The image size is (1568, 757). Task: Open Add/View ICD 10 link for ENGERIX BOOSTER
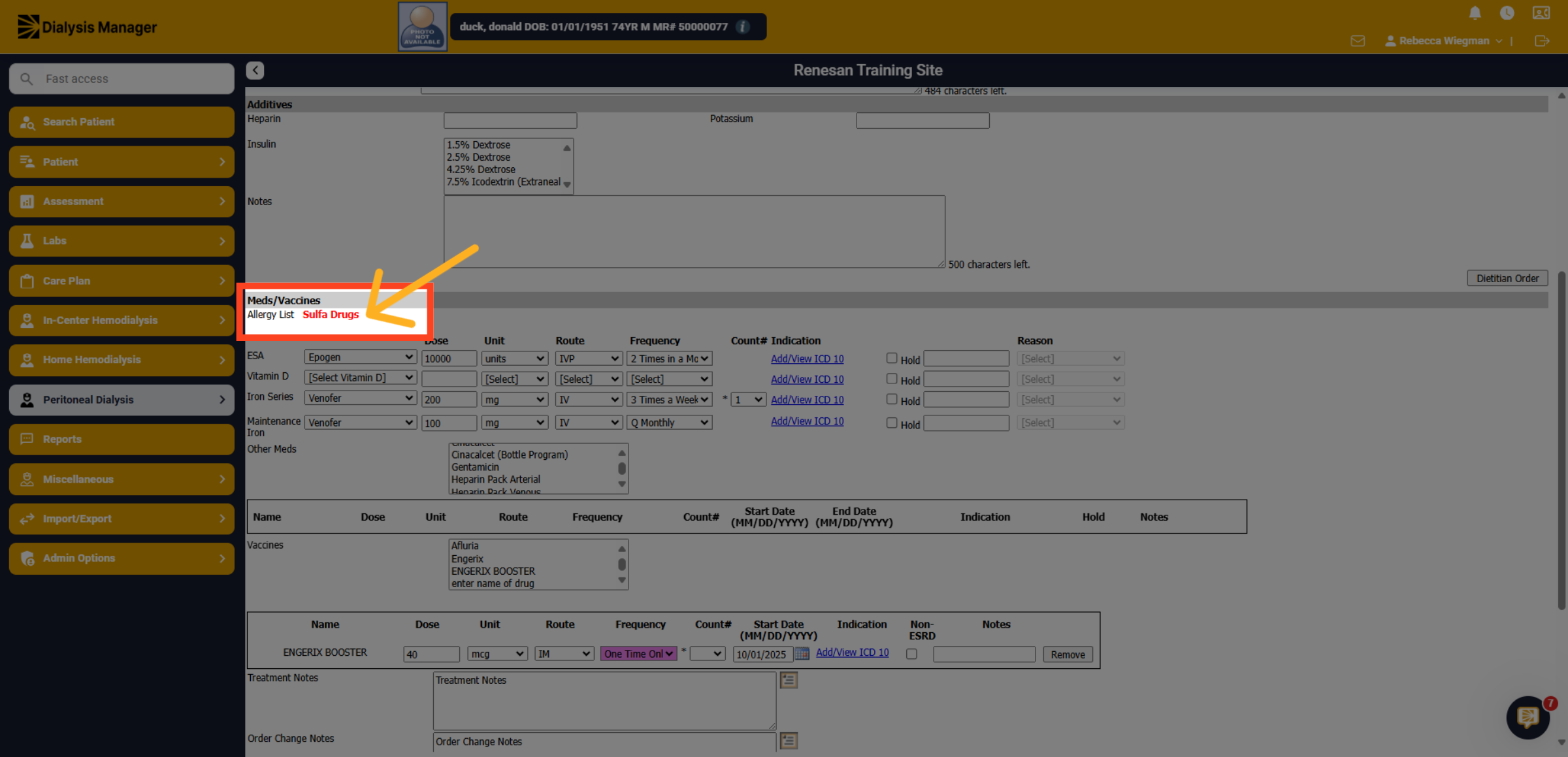click(852, 652)
